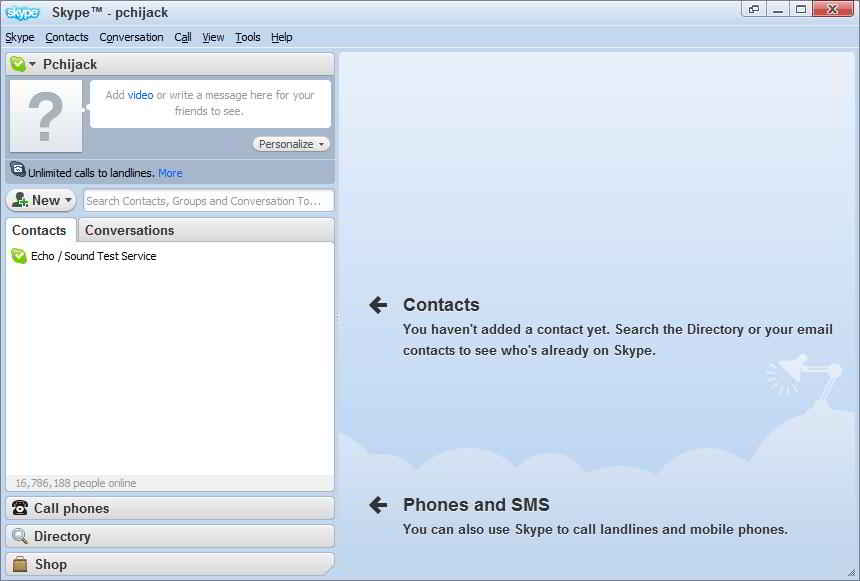Close the Skype window
Viewport: 860px width, 581px height.
coord(833,9)
